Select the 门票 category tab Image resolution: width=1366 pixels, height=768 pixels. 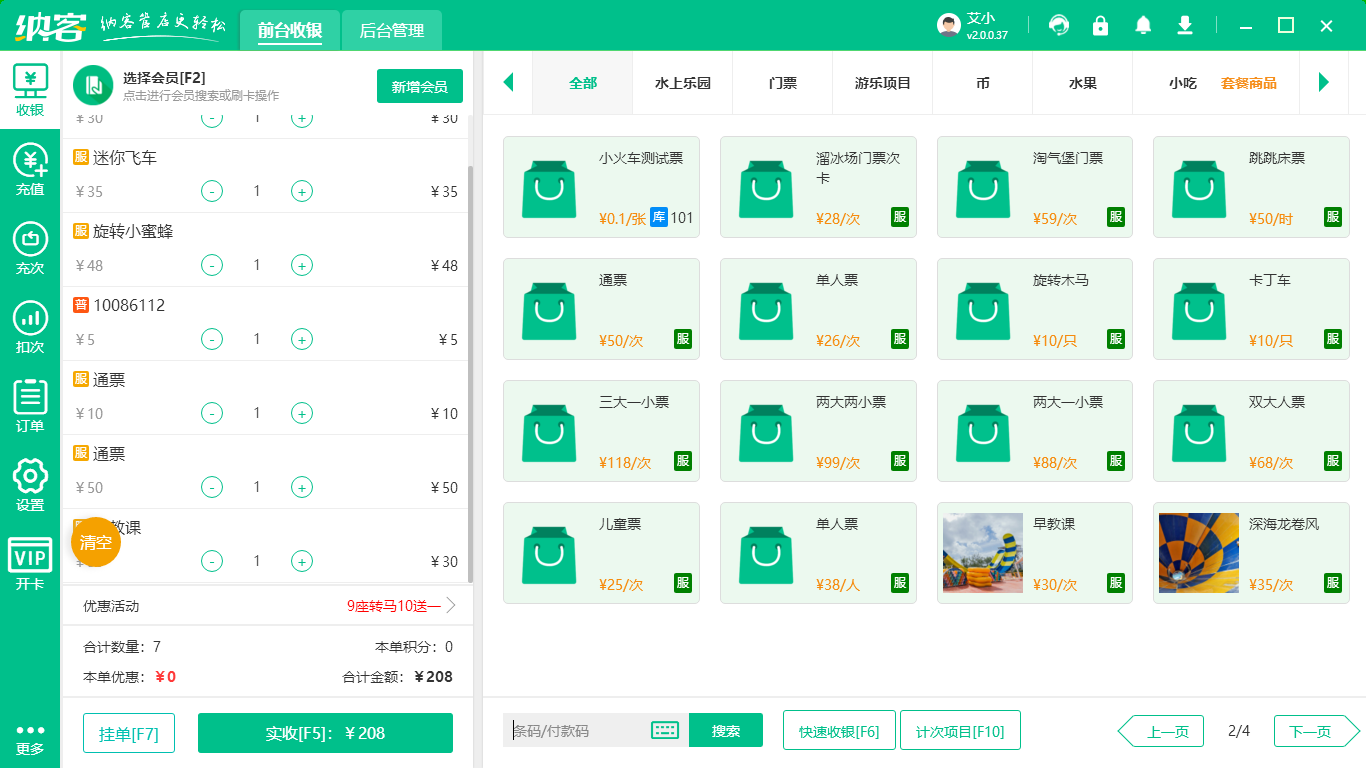pos(782,83)
